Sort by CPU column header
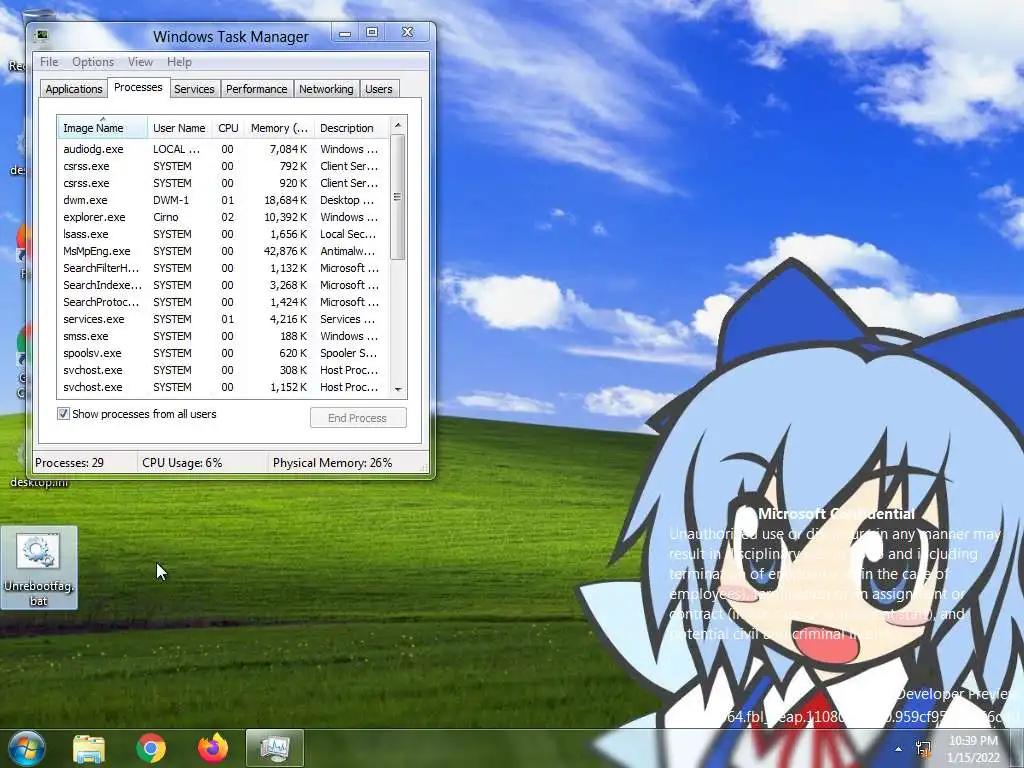The height and width of the screenshot is (768, 1024). 228,128
